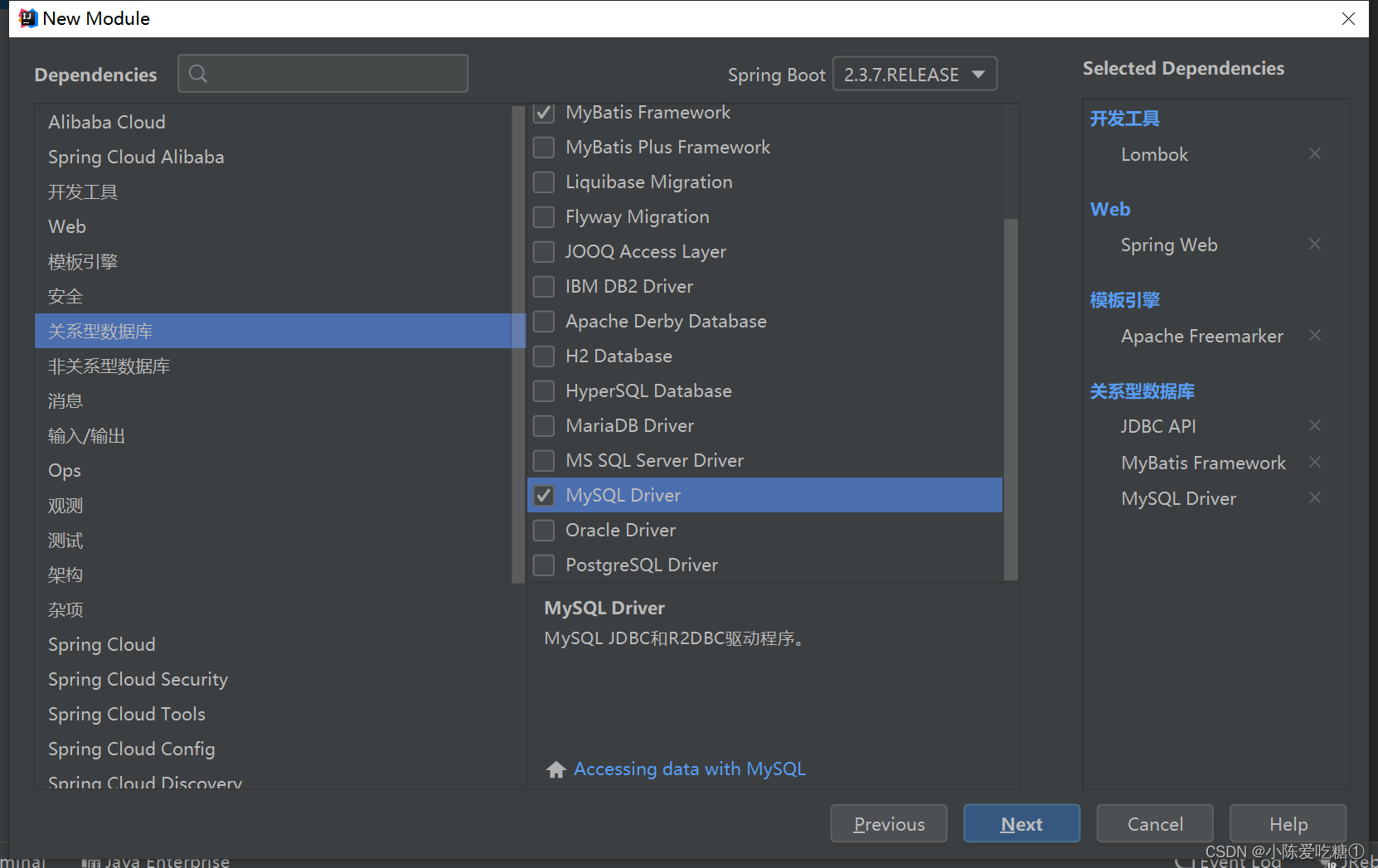Select the Ops category

pyautogui.click(x=274, y=470)
